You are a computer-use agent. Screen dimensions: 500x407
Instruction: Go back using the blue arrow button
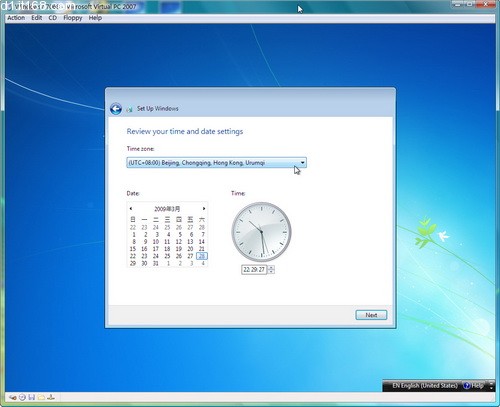click(116, 109)
